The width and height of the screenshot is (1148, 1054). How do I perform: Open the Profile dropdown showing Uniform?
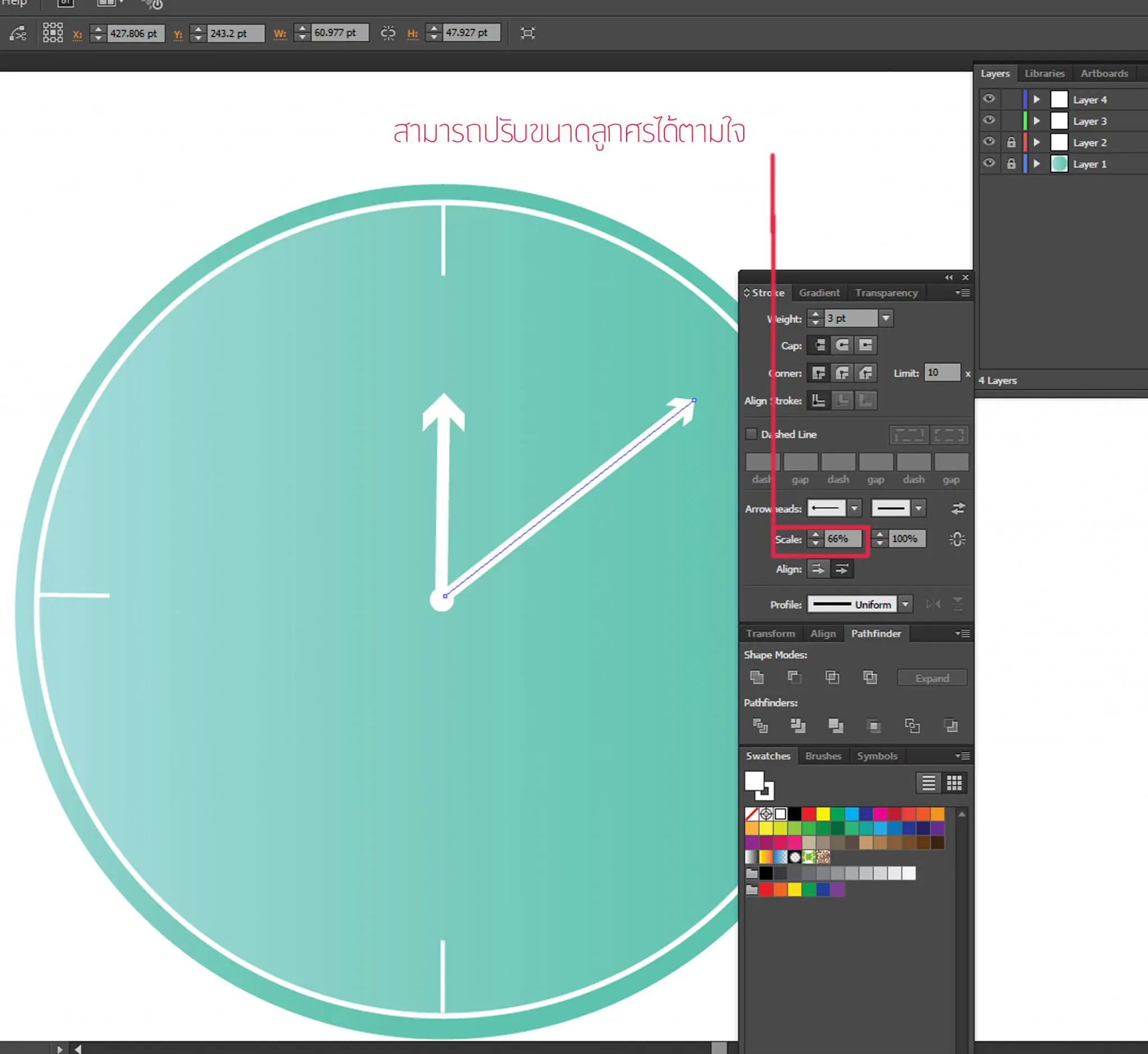click(905, 604)
